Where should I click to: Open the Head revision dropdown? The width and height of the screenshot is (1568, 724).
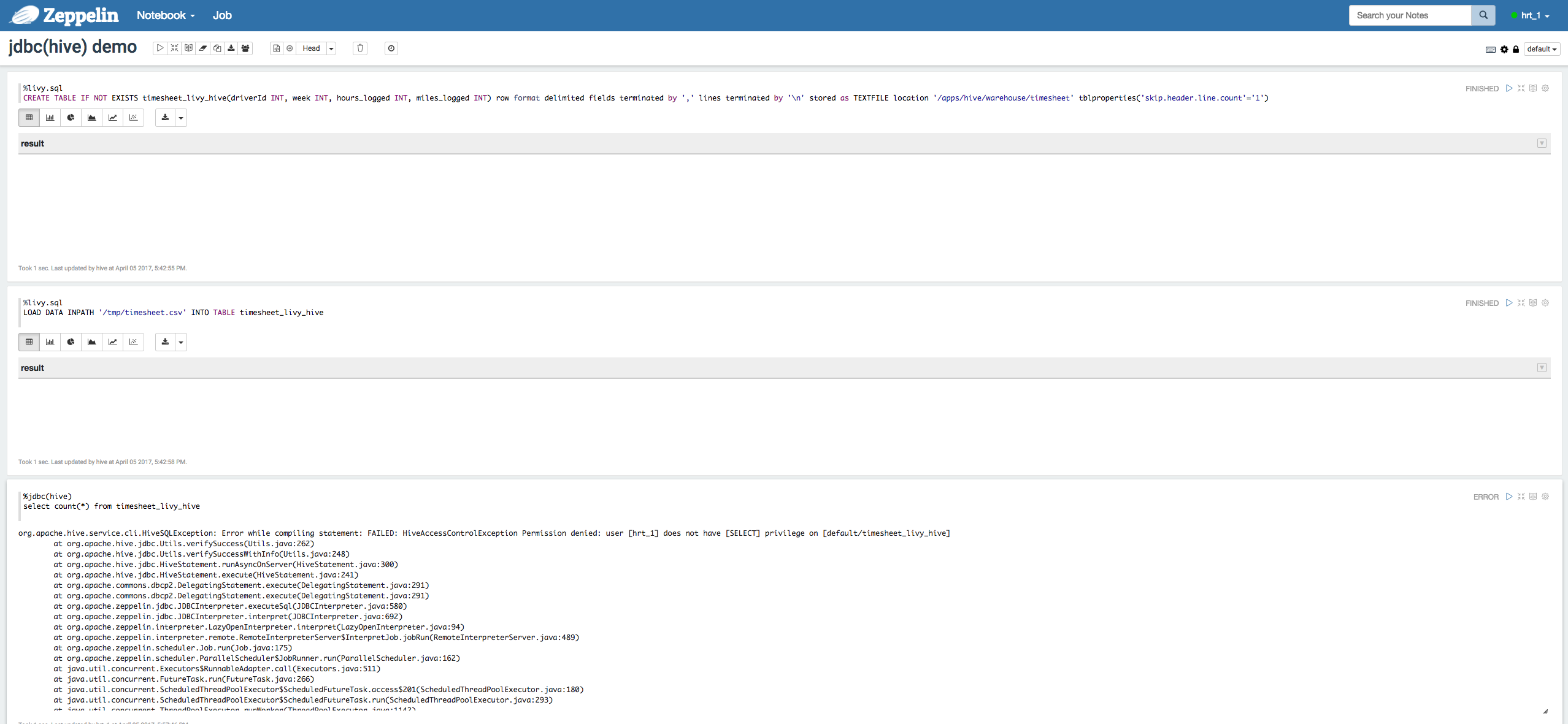pos(331,48)
